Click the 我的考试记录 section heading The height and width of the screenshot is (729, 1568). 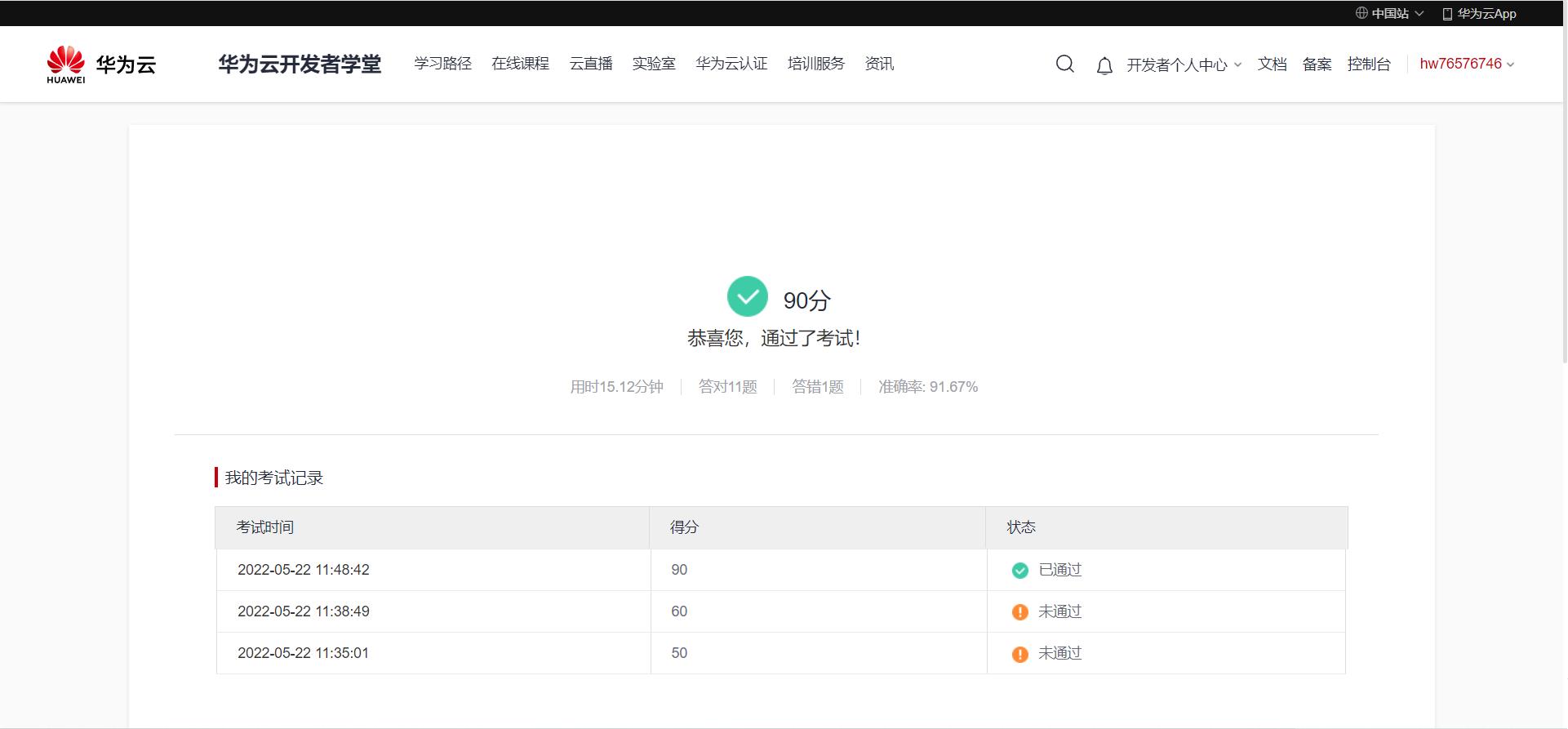[x=273, y=478]
